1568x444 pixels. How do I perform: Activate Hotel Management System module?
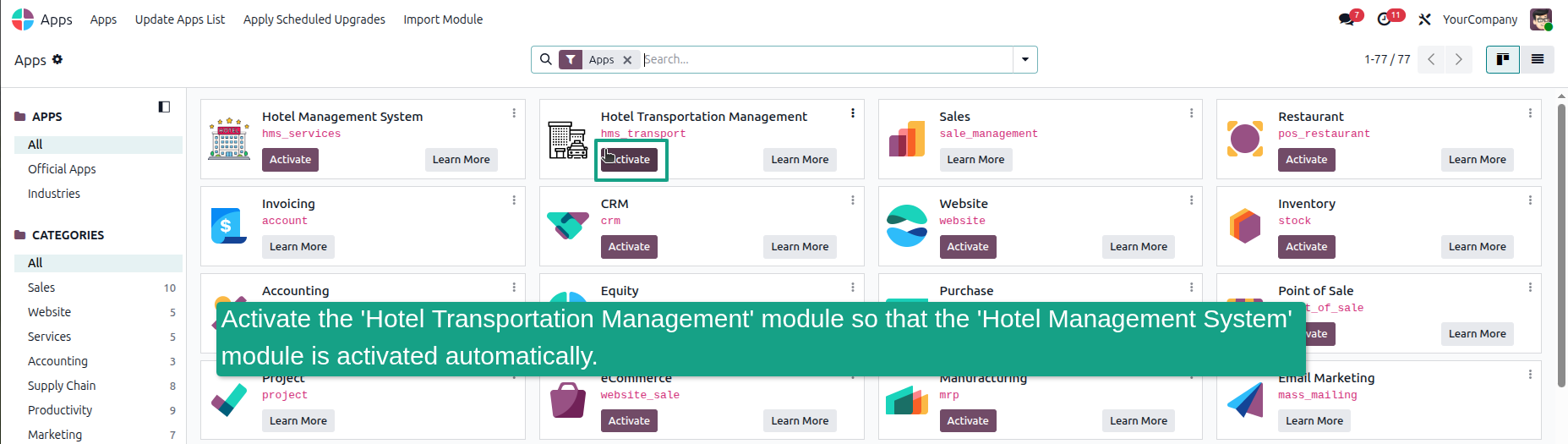pyautogui.click(x=290, y=160)
